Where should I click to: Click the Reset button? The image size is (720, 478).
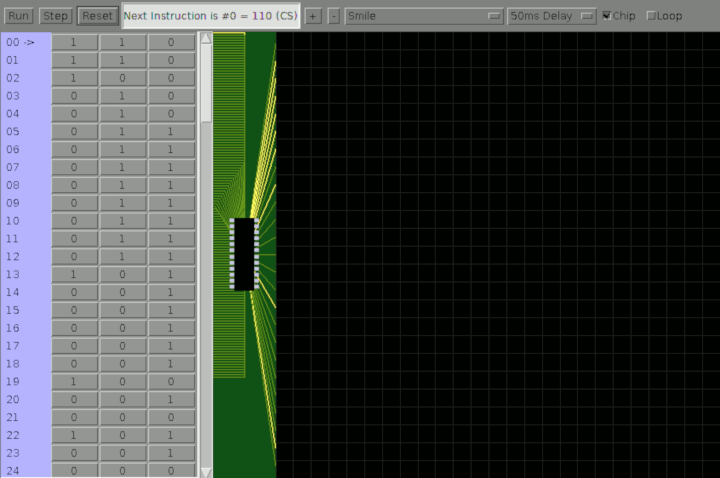tap(97, 16)
